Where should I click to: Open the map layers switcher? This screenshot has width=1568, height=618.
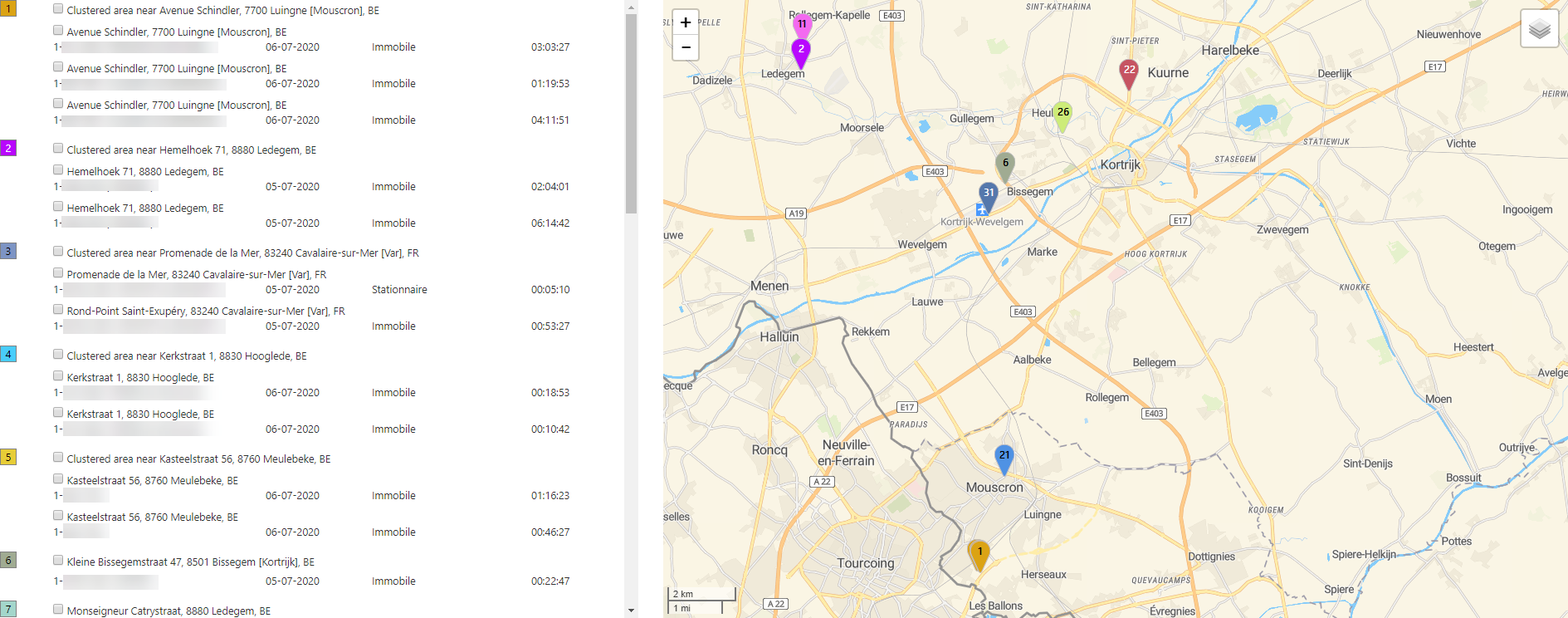tap(1539, 29)
